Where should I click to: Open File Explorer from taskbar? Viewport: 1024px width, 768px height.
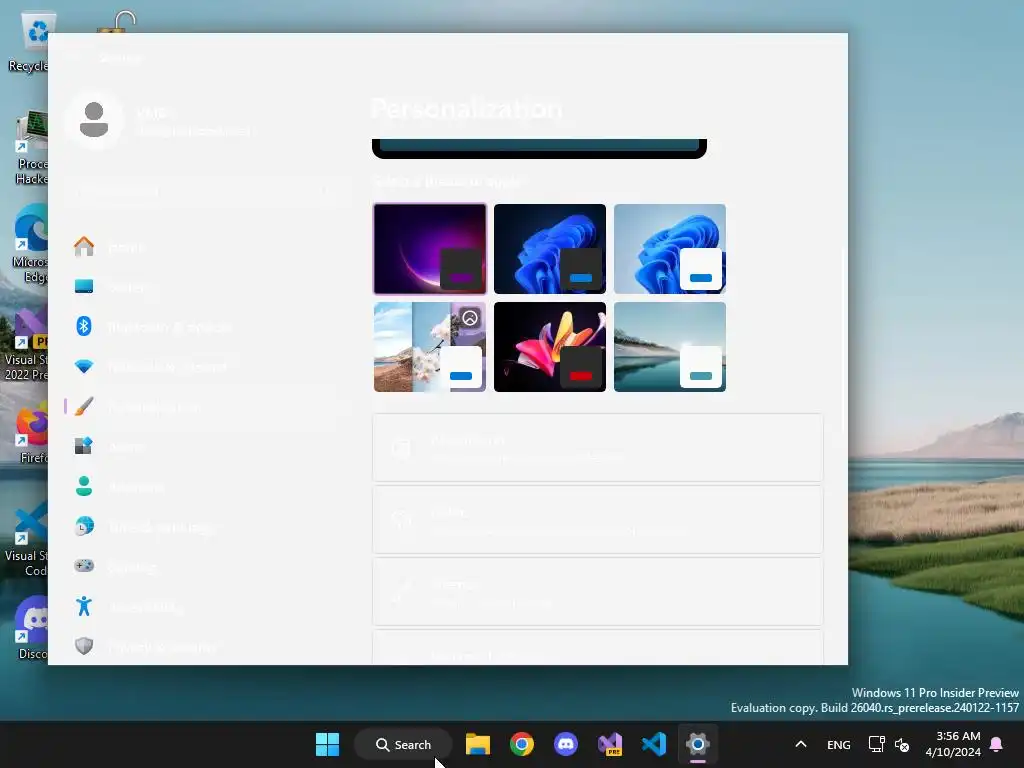(x=477, y=744)
